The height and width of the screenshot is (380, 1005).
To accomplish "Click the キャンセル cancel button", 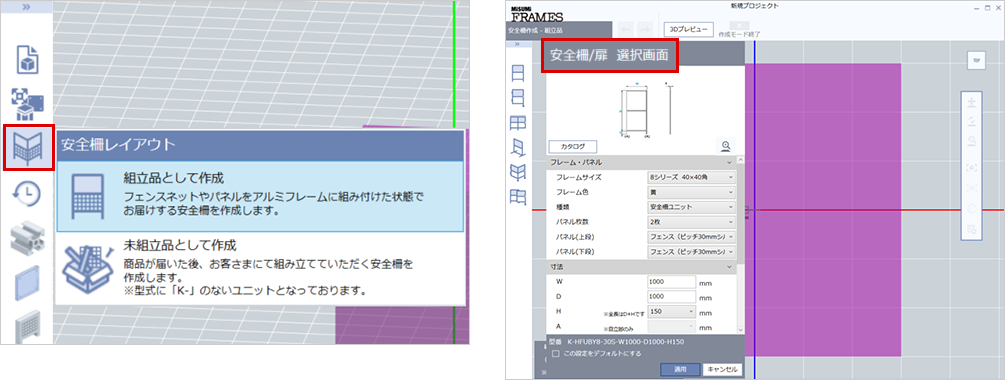I will pyautogui.click(x=722, y=369).
